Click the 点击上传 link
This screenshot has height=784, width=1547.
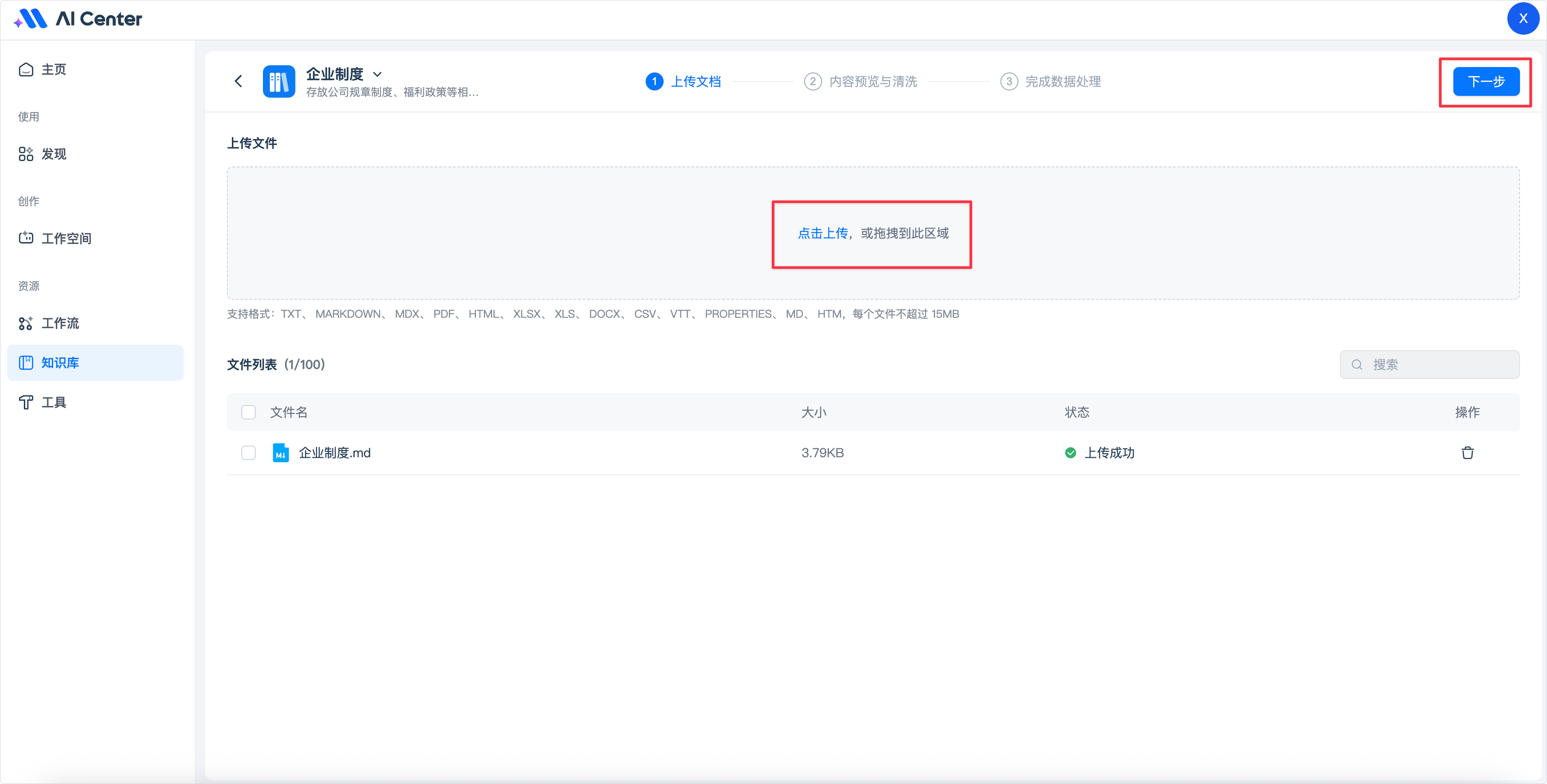click(822, 234)
